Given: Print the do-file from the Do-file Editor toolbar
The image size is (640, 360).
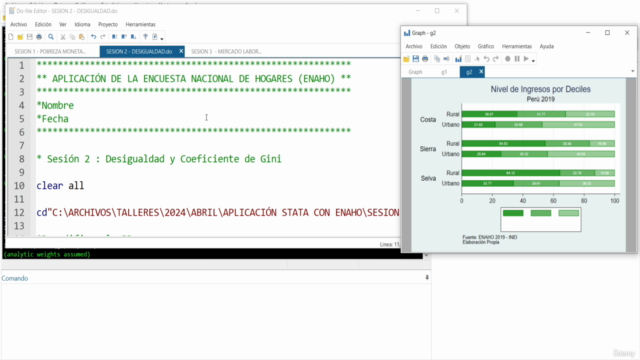Looking at the screenshot, I should (39, 37).
